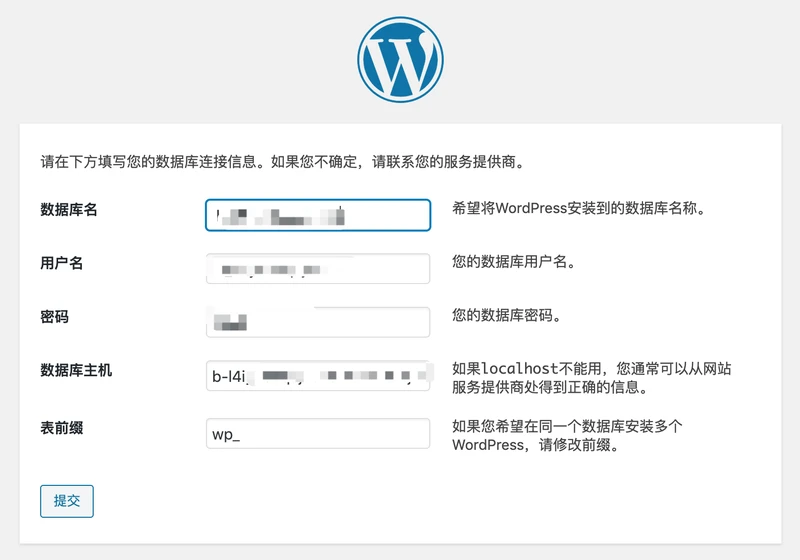Click the intro line 请在下方填写您的数据库连接信息
The image size is (800, 560).
coord(282,162)
